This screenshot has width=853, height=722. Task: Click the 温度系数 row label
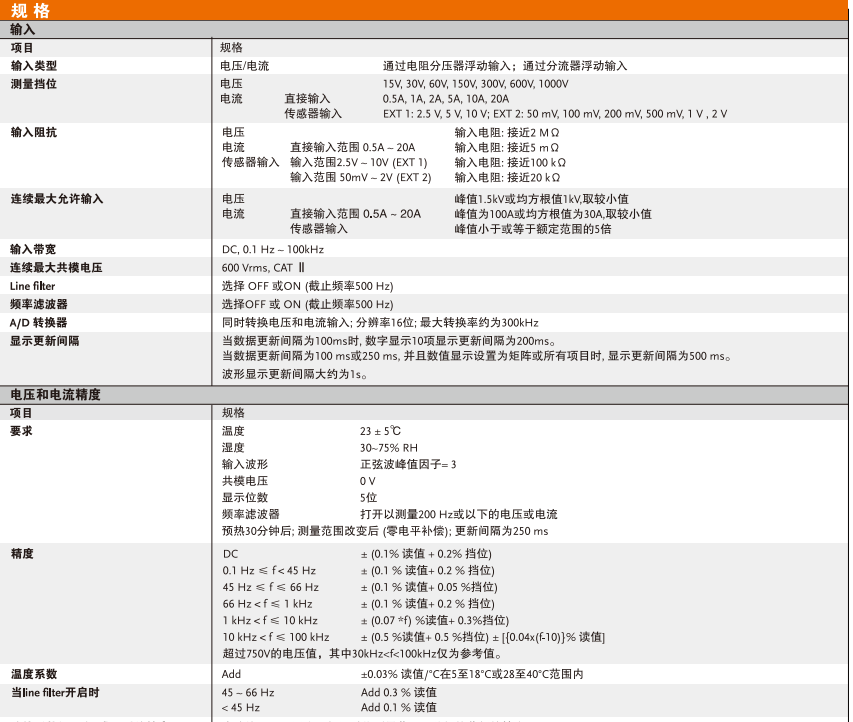[x=35, y=674]
